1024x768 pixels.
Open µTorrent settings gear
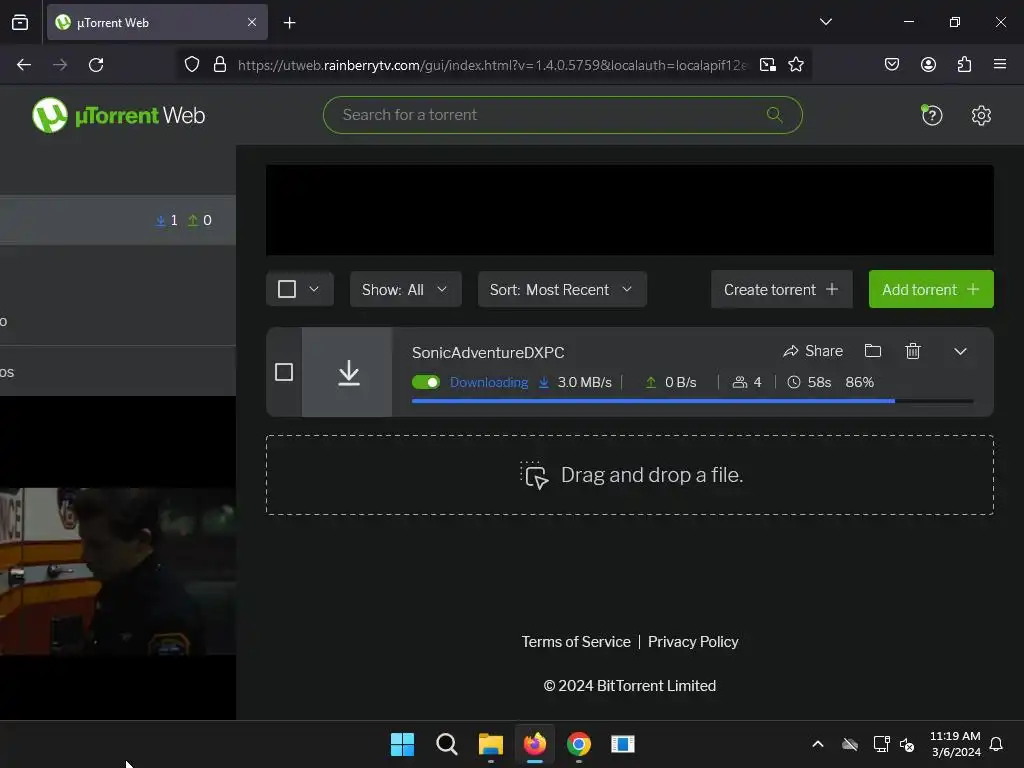981,116
